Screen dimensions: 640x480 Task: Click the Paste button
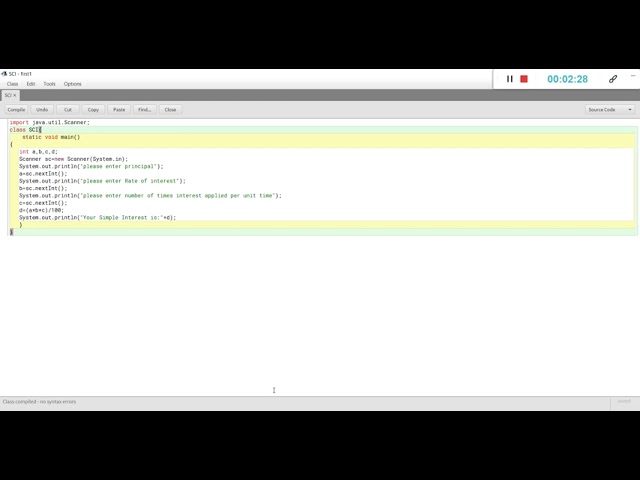coord(119,110)
